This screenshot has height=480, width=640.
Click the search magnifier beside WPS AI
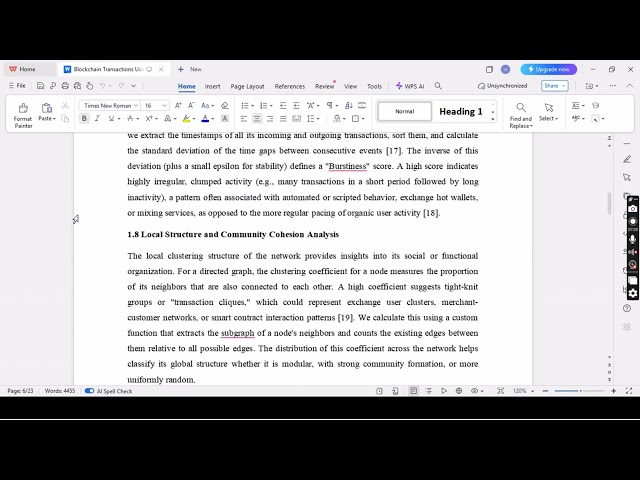[x=438, y=86]
